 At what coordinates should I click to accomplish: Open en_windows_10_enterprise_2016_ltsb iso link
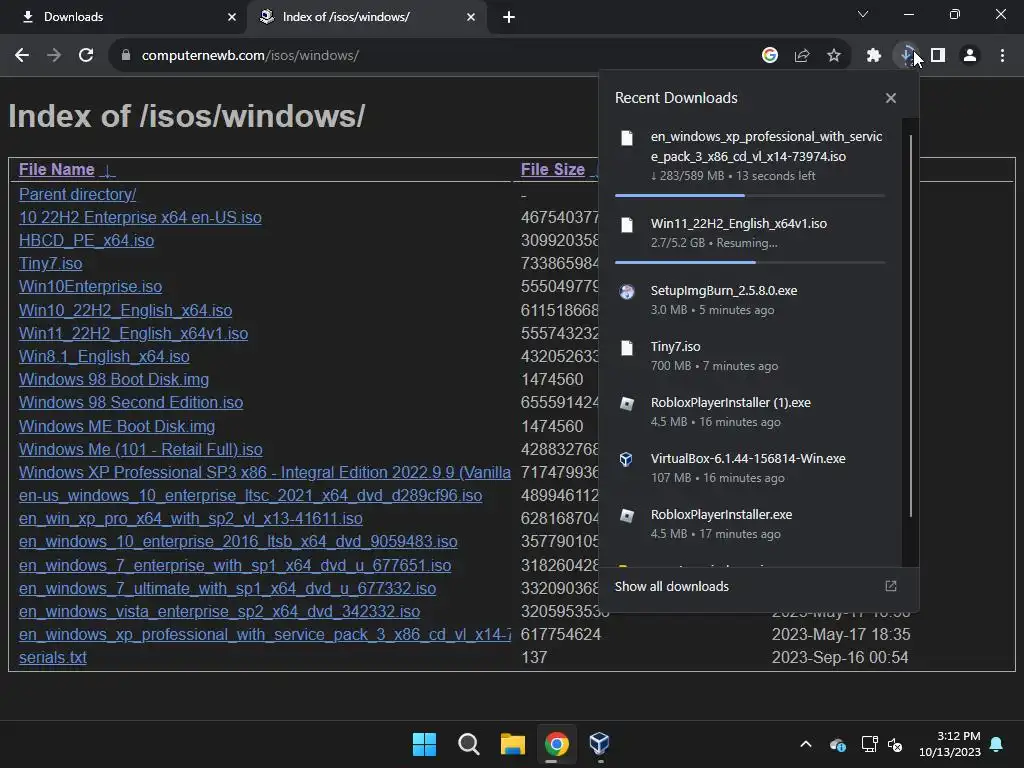(x=238, y=541)
